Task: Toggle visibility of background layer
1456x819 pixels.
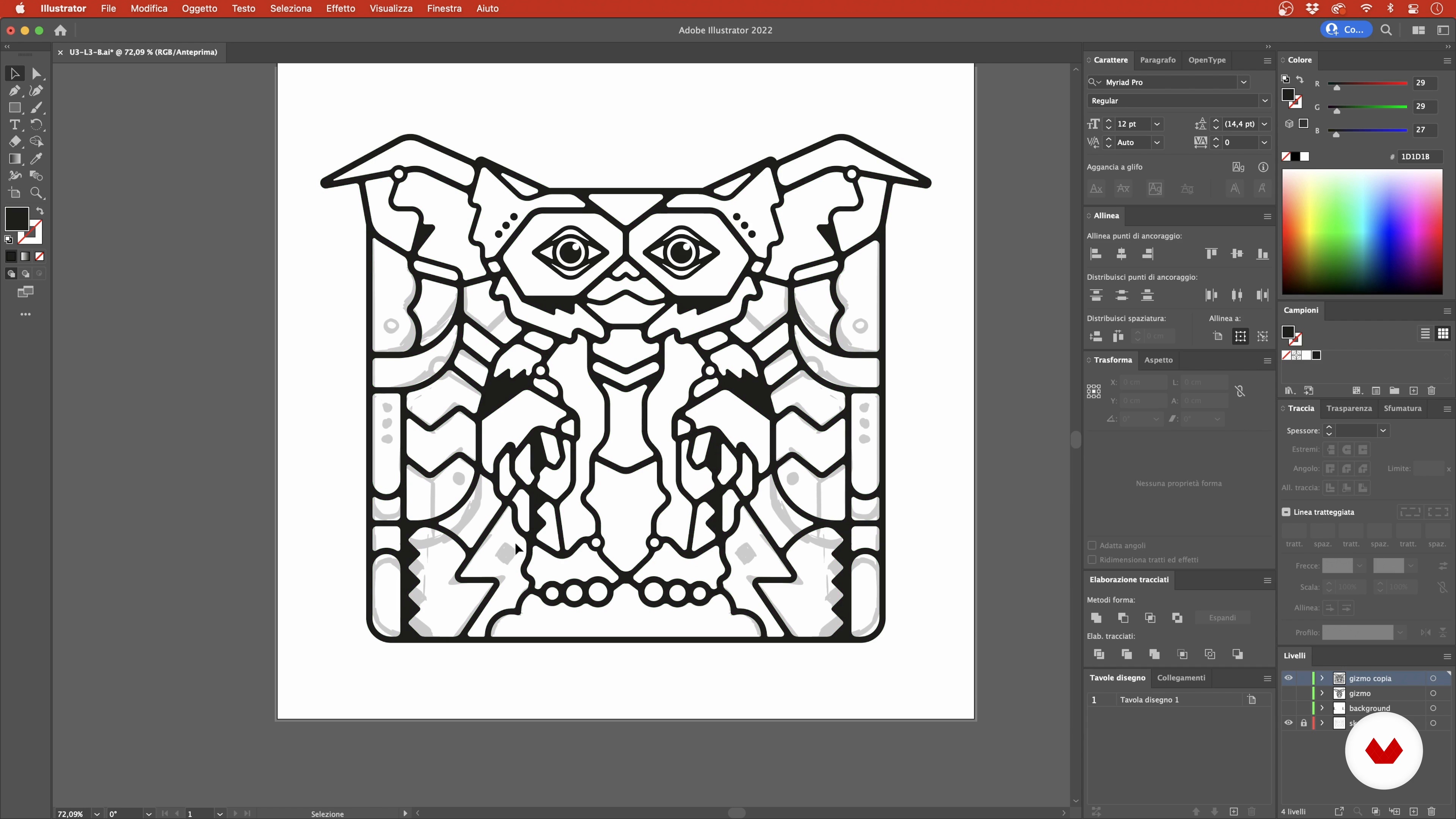Action: [1288, 708]
